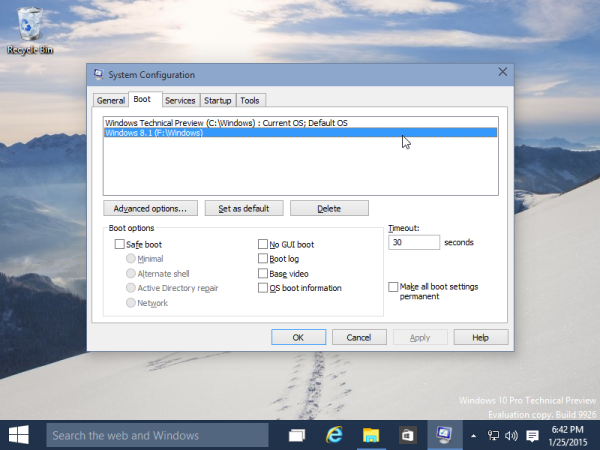Select the Windows 8.1 (F:\Windows) boot entry
Screen dimensions: 600x450
[x=300, y=133]
